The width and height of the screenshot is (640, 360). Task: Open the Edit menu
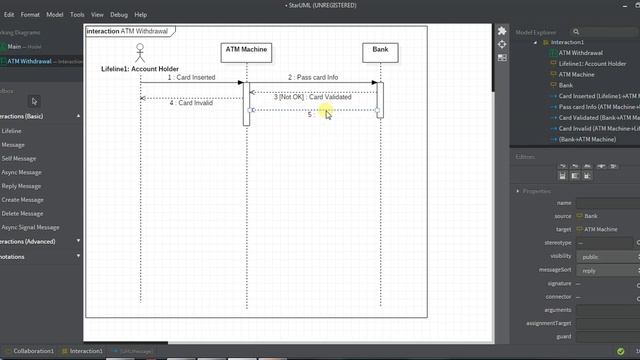point(9,15)
